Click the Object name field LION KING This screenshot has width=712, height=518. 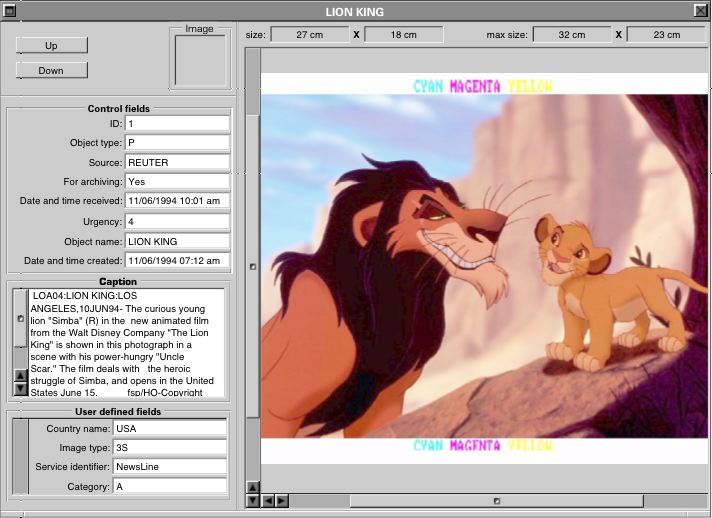177,242
